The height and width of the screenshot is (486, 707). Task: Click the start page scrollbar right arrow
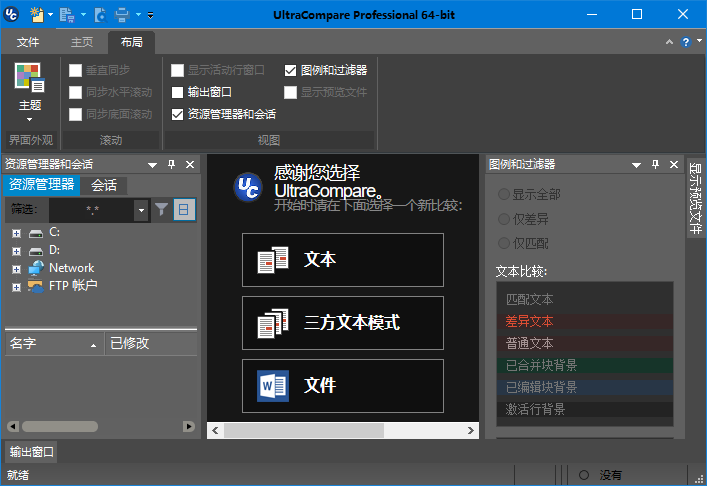471,431
